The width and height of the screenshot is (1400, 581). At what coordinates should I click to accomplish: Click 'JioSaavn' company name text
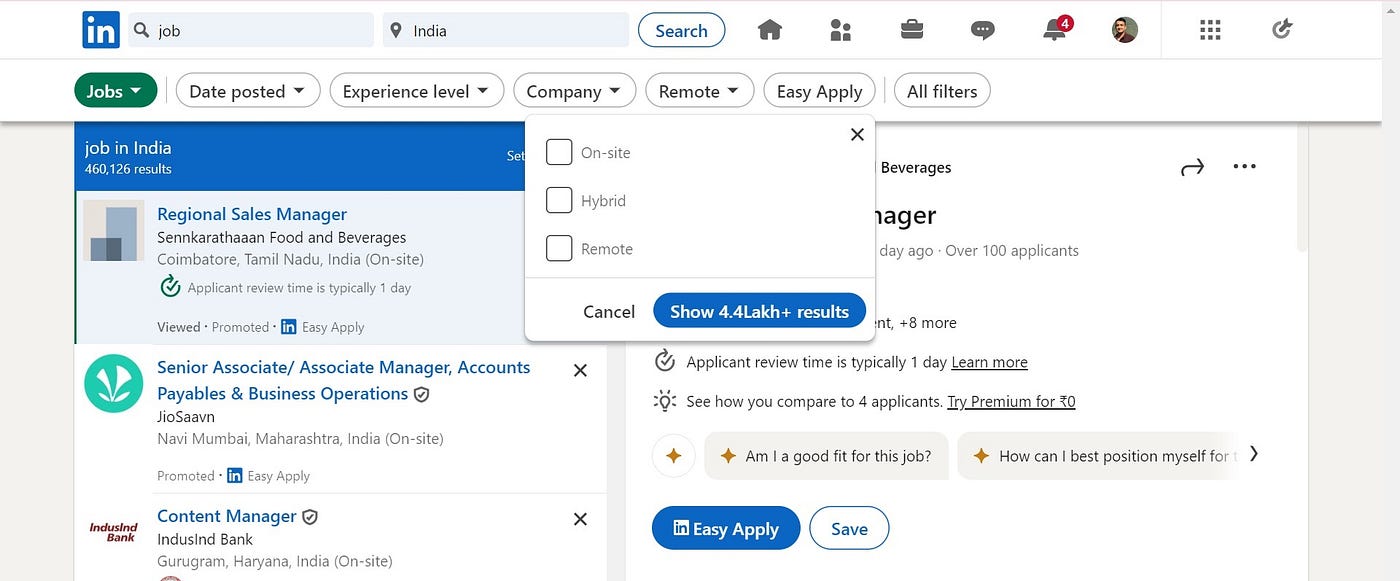[186, 416]
